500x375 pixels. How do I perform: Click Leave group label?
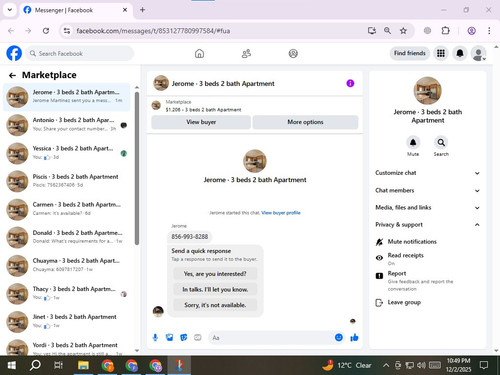tap(404, 303)
